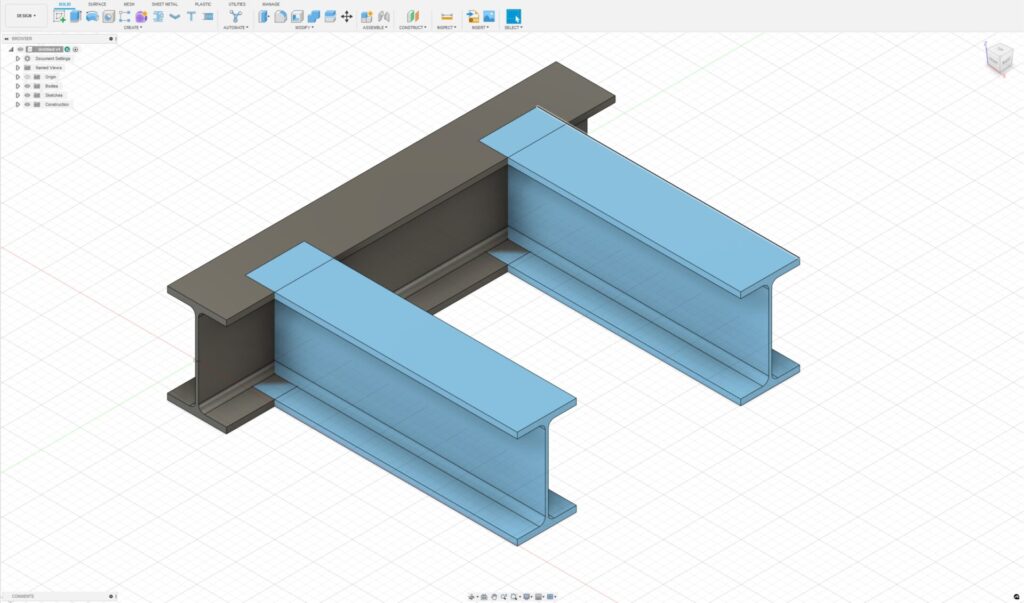Switch to the Surface tab
This screenshot has width=1024, height=603.
pyautogui.click(x=97, y=4)
